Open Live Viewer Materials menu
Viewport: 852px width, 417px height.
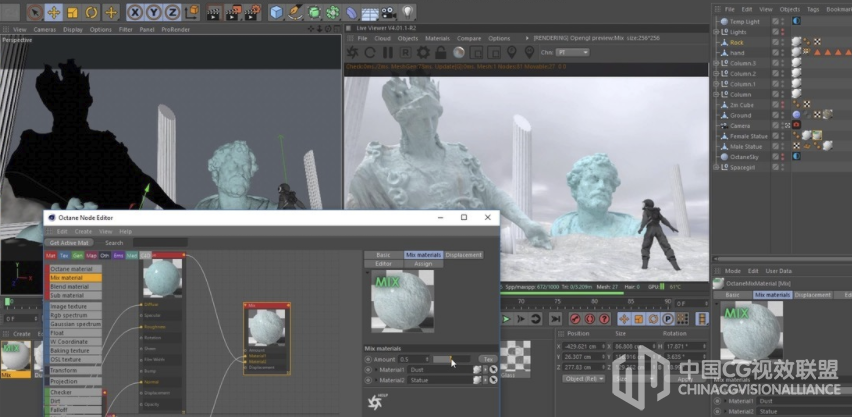coord(437,38)
